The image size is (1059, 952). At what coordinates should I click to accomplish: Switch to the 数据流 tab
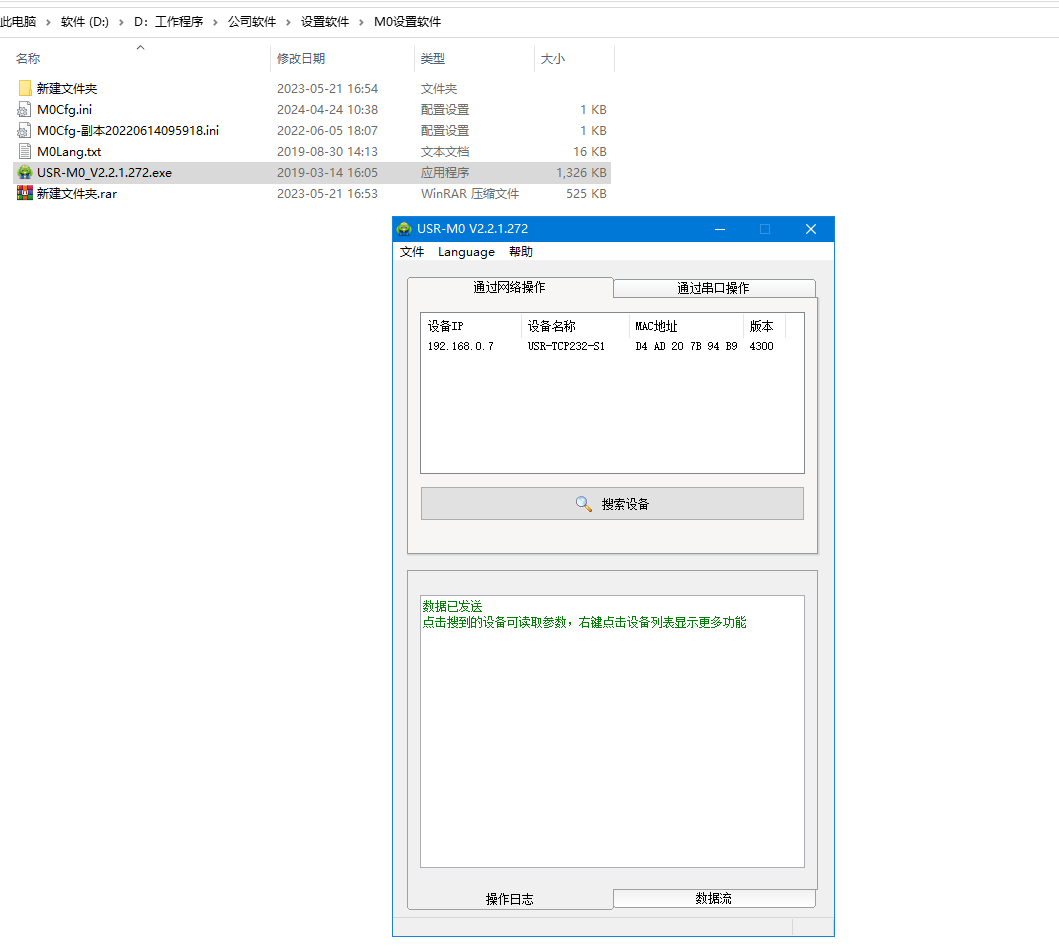tap(713, 898)
